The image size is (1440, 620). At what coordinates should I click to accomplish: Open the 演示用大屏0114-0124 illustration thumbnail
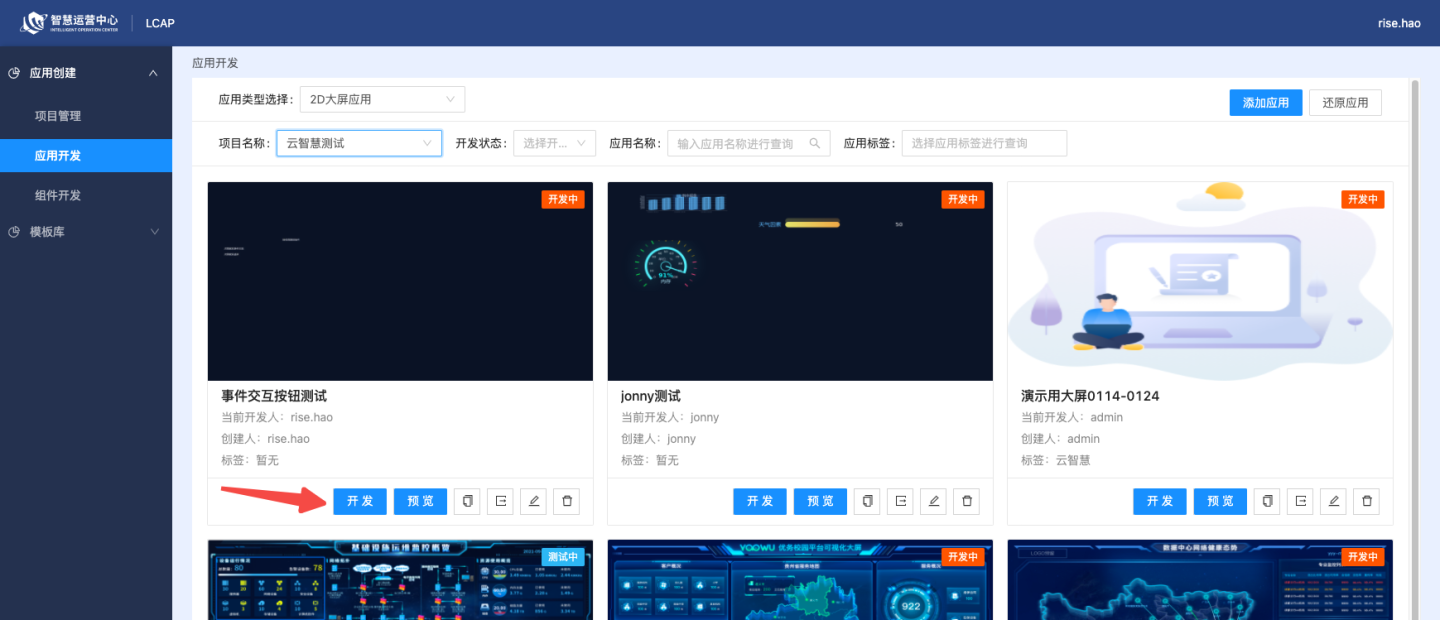click(x=1200, y=281)
